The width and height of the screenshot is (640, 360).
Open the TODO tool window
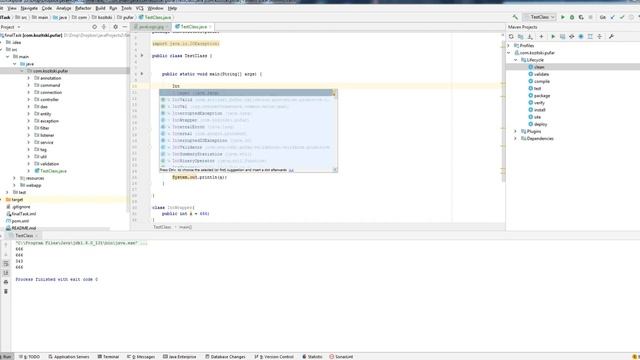(x=29, y=357)
